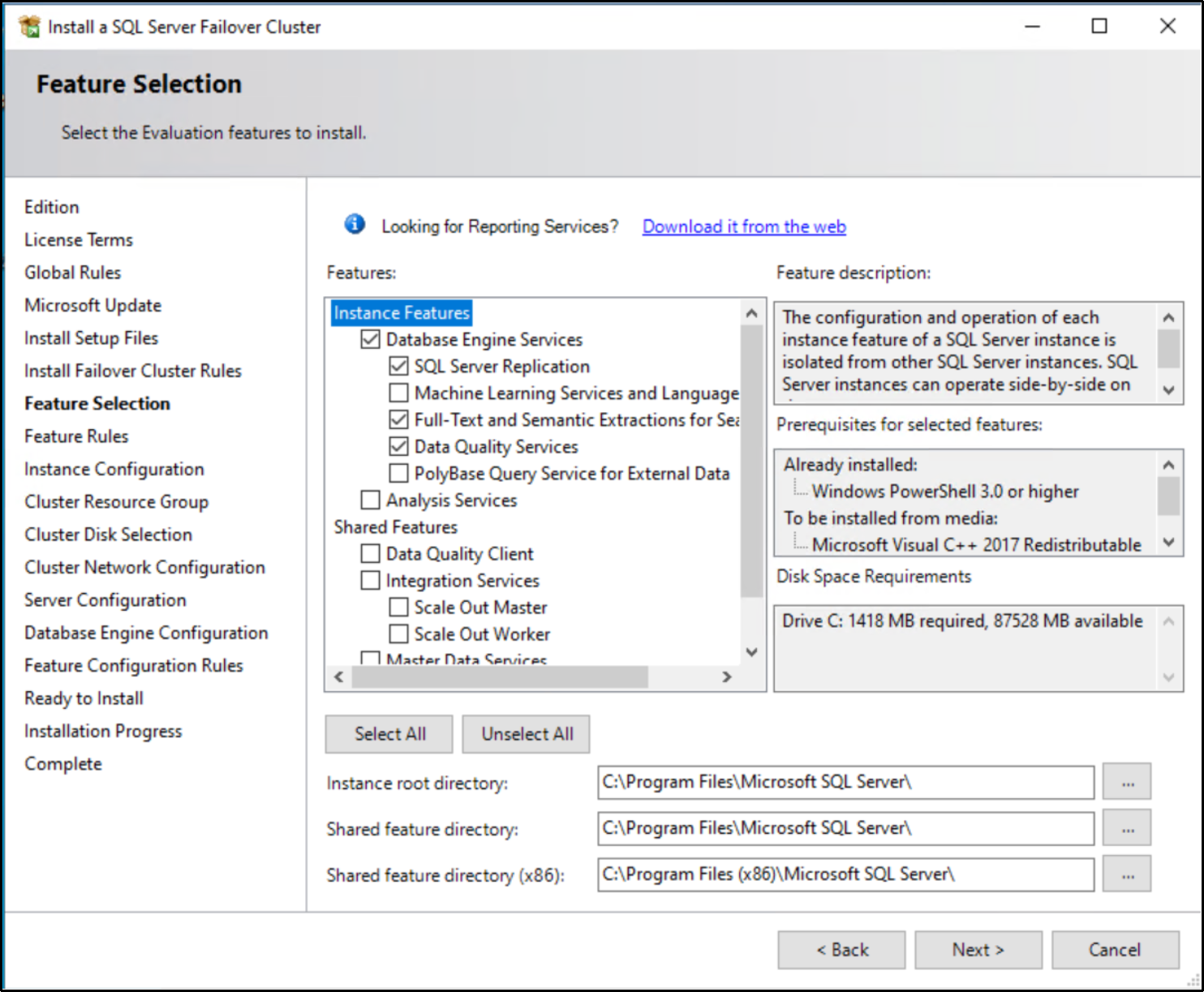Select the Global Rules step

pos(73,273)
